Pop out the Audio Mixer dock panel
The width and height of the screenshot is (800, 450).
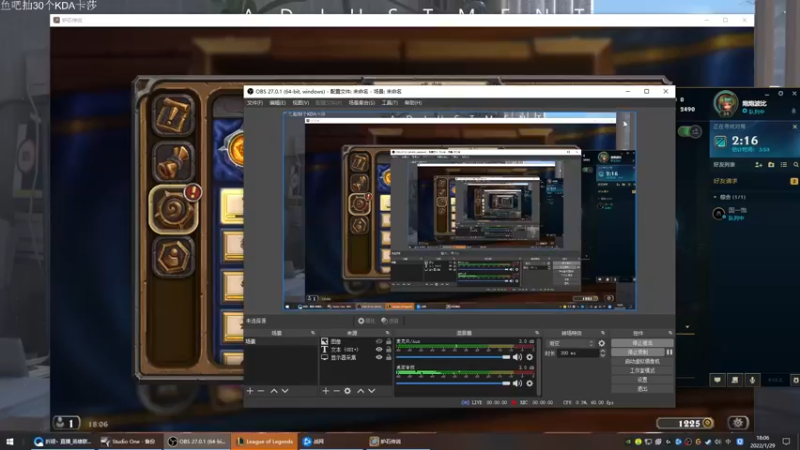[537, 333]
